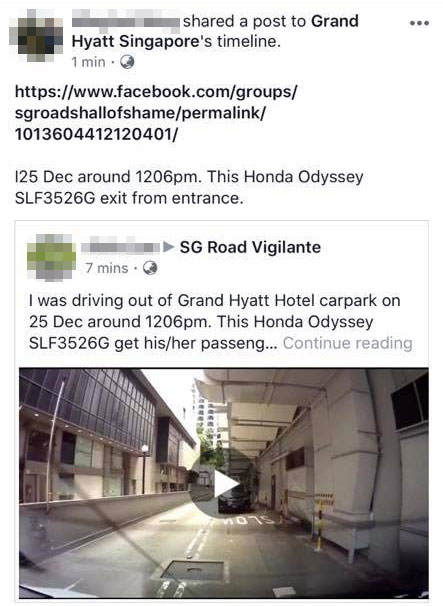Click the Honda Odyssey SLF3526G exit caption
Screen dimensions: 443x606
click(189, 187)
